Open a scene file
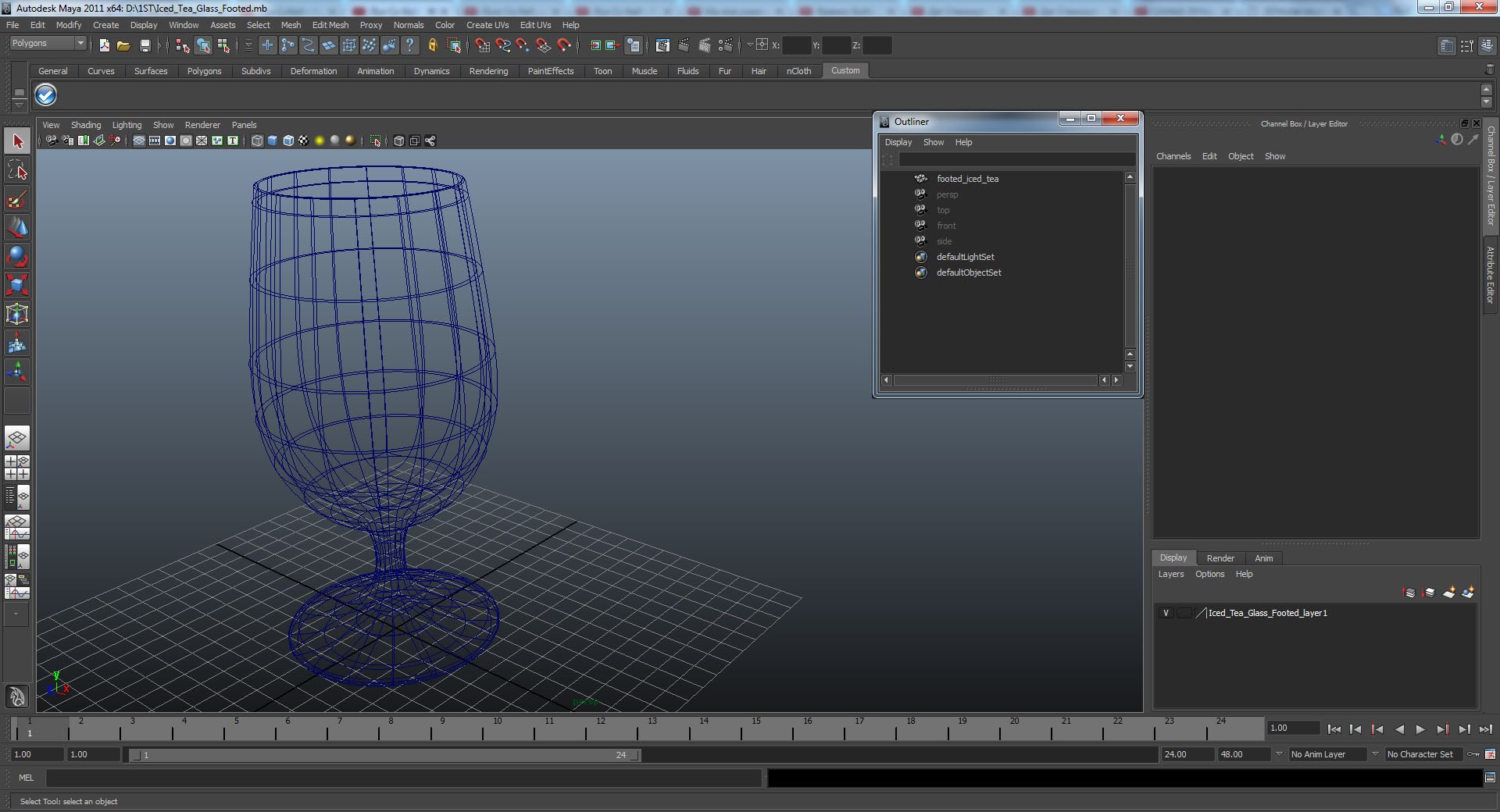The width and height of the screenshot is (1500, 812). click(123, 45)
